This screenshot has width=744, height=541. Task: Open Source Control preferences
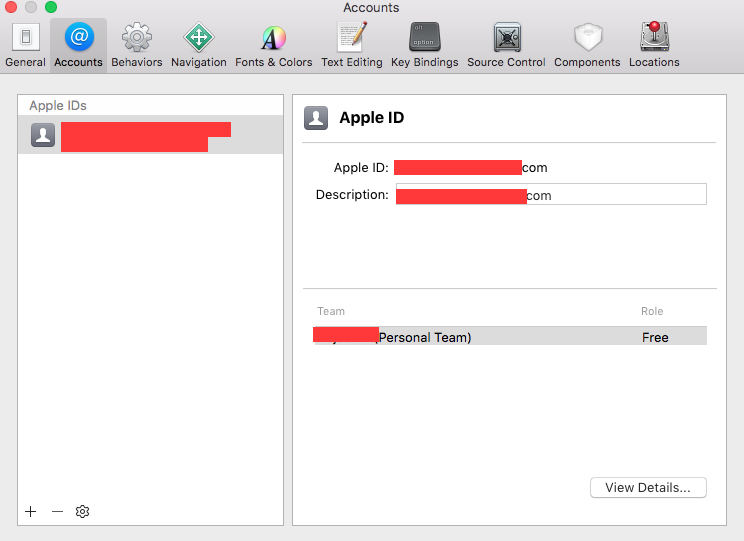tap(506, 46)
